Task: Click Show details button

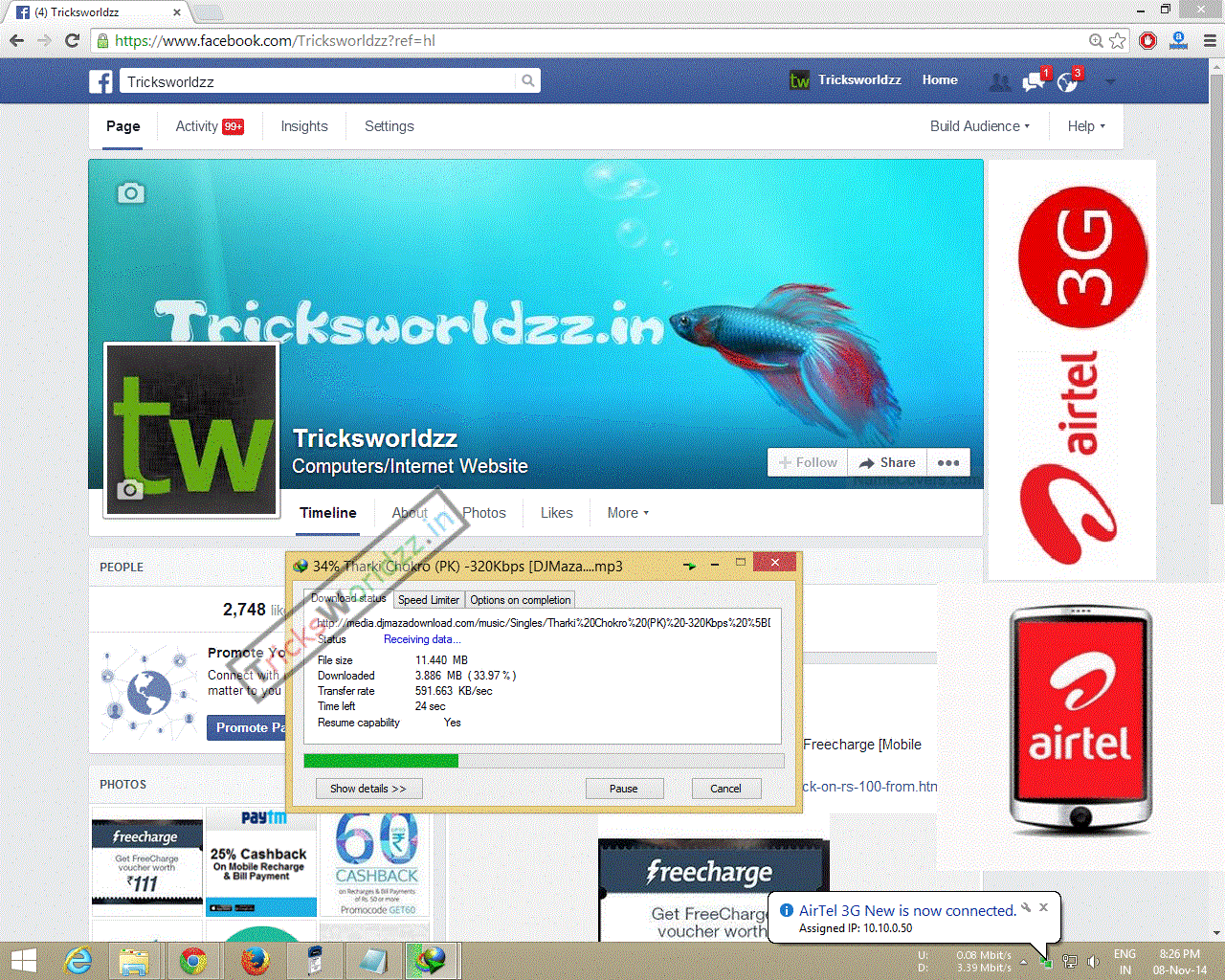Action: 368,789
